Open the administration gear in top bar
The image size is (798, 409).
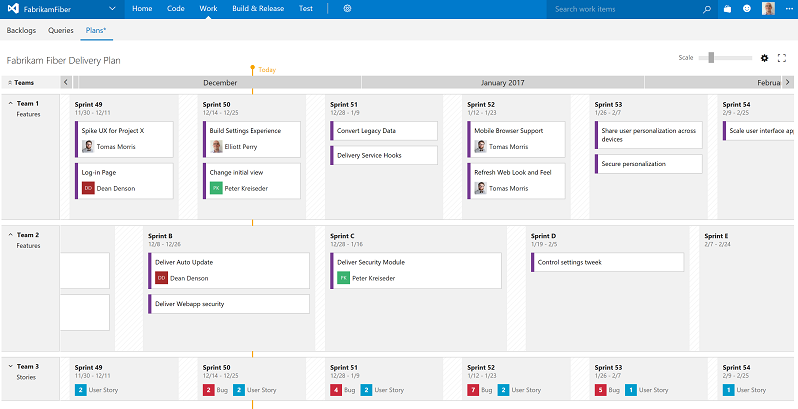(348, 9)
